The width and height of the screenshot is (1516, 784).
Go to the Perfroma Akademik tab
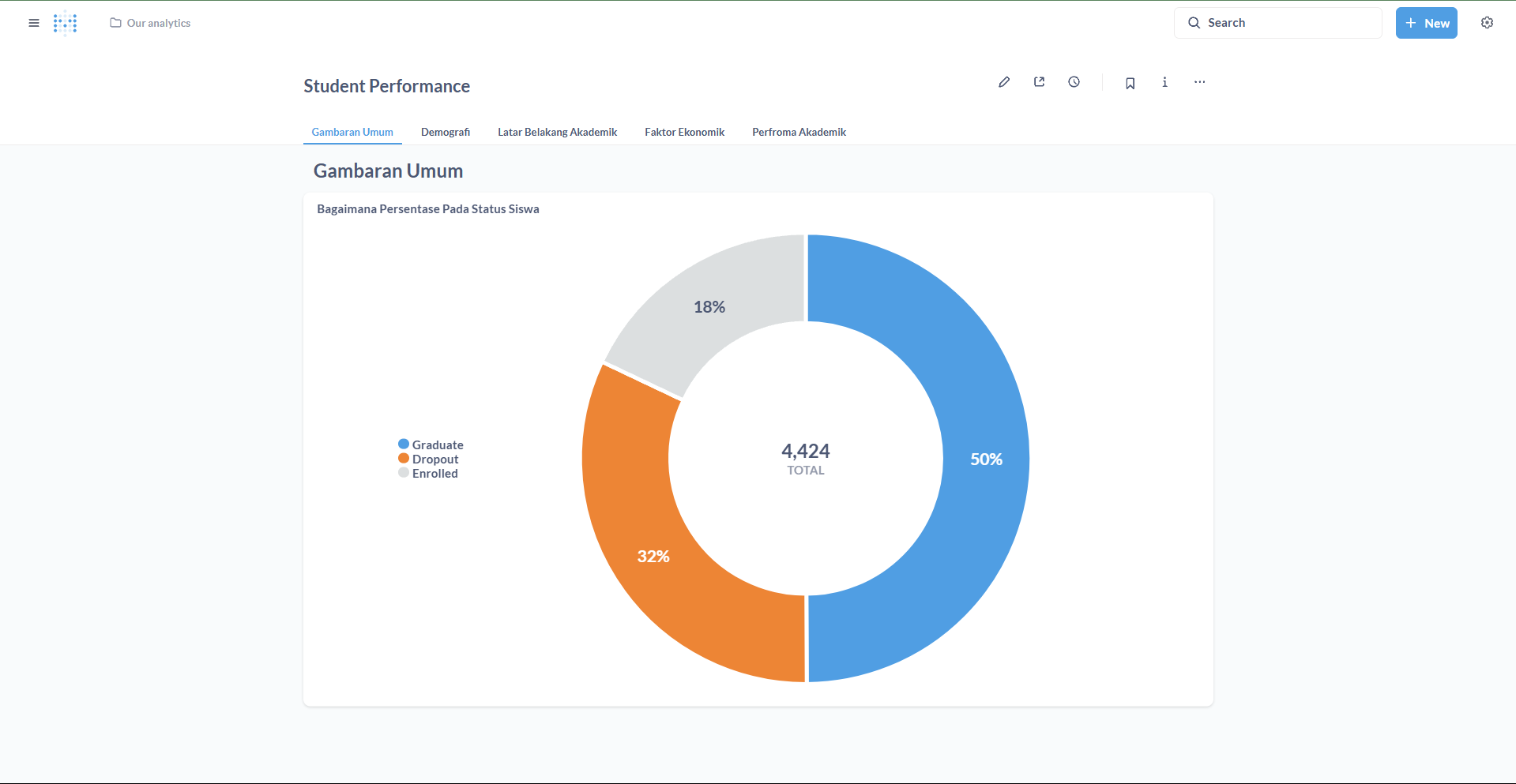point(799,132)
